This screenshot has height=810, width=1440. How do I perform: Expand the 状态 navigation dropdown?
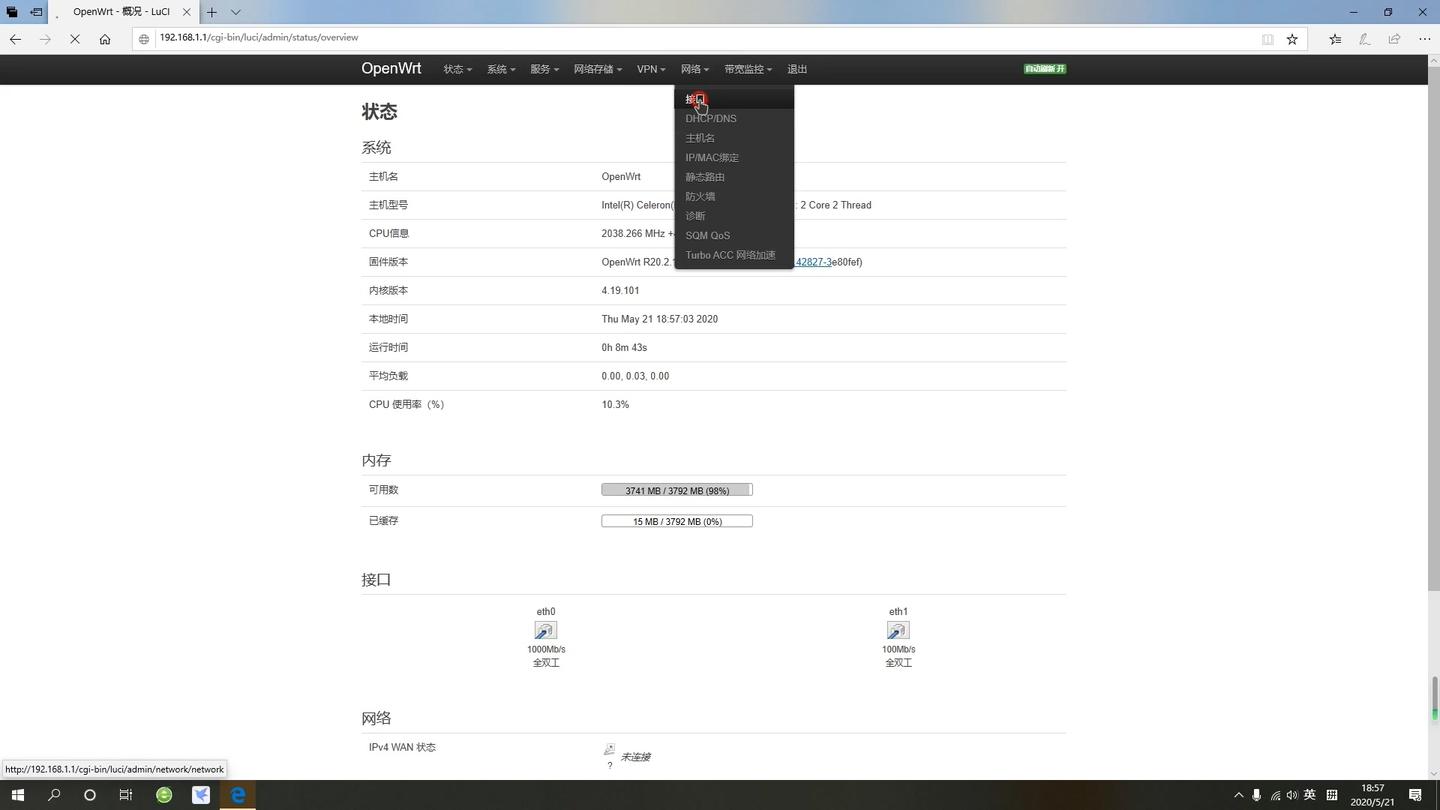coord(457,69)
